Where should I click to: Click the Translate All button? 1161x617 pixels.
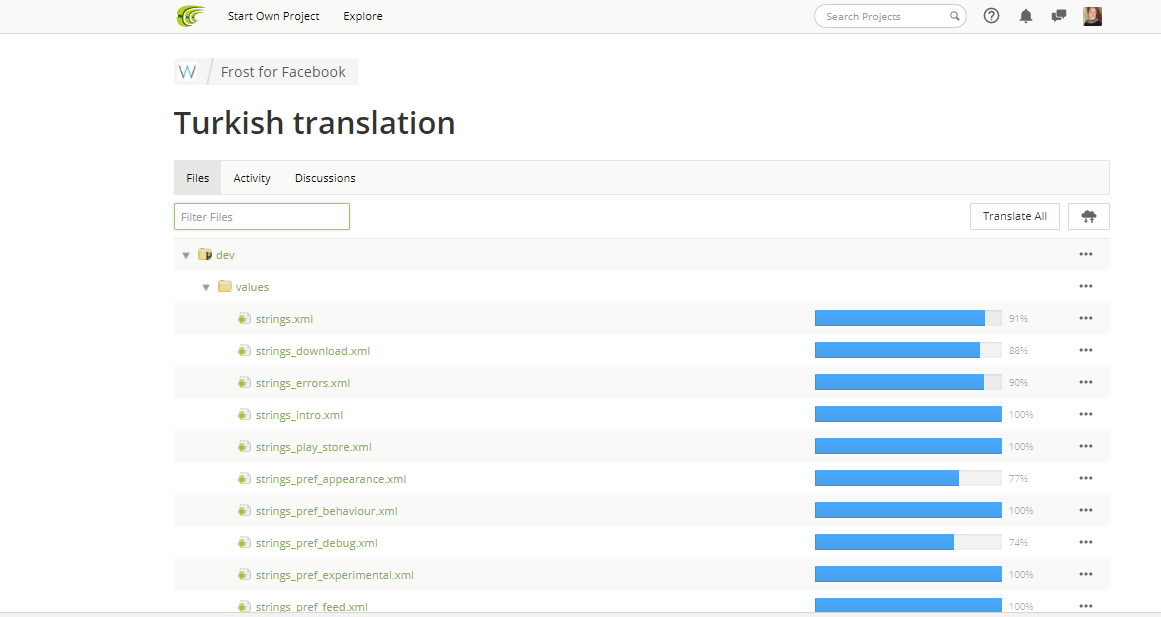pos(1014,216)
